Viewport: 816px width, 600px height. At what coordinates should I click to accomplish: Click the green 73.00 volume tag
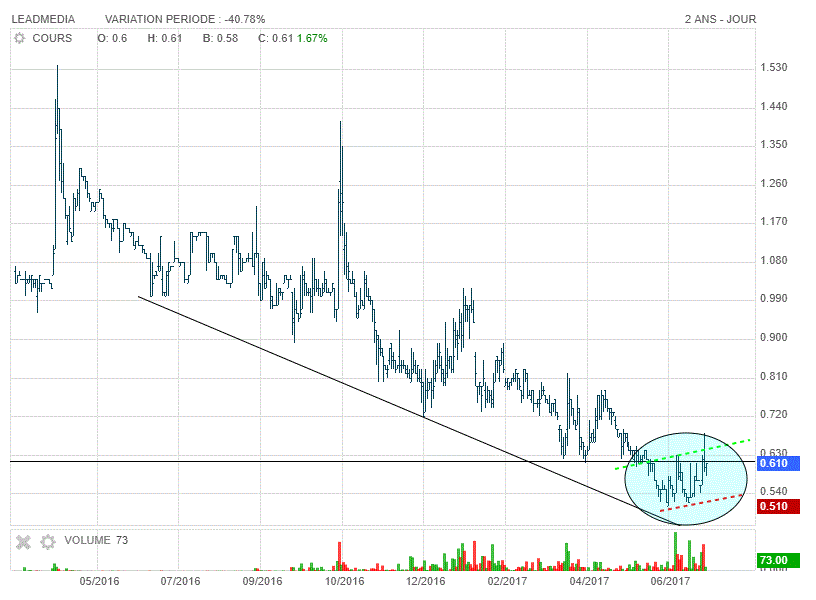point(778,560)
